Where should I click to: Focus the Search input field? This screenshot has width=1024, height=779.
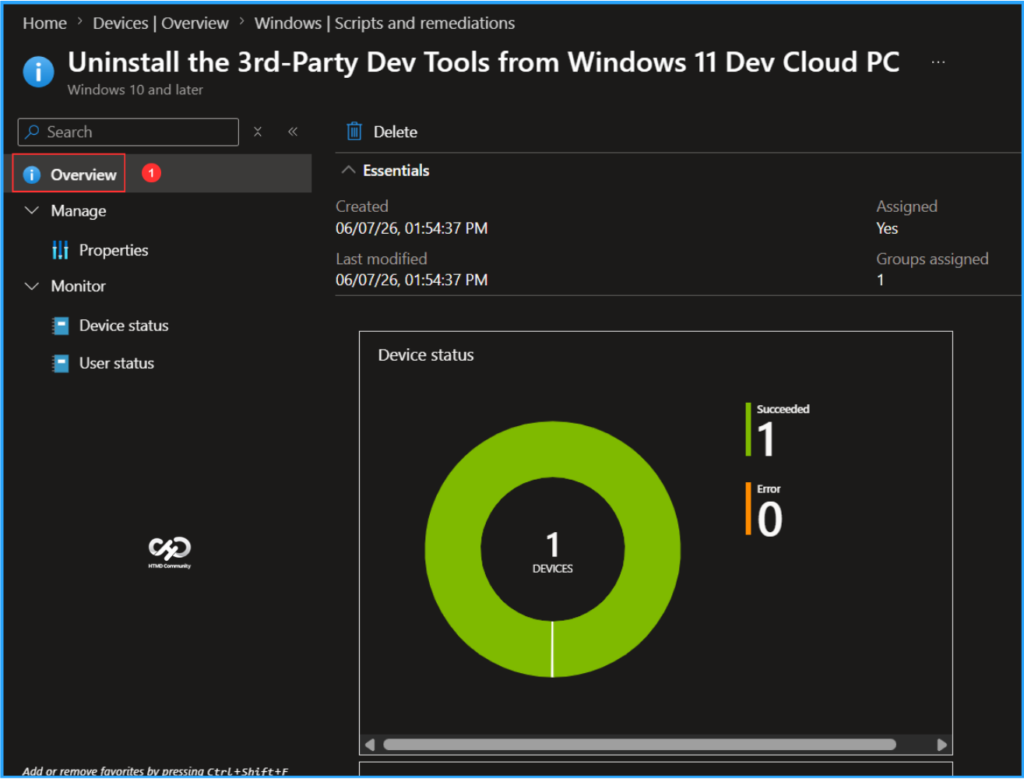[128, 132]
